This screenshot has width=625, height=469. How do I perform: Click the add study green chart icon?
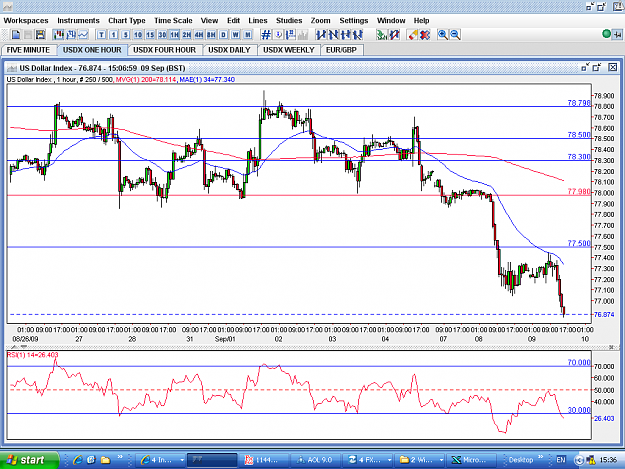click(382, 35)
